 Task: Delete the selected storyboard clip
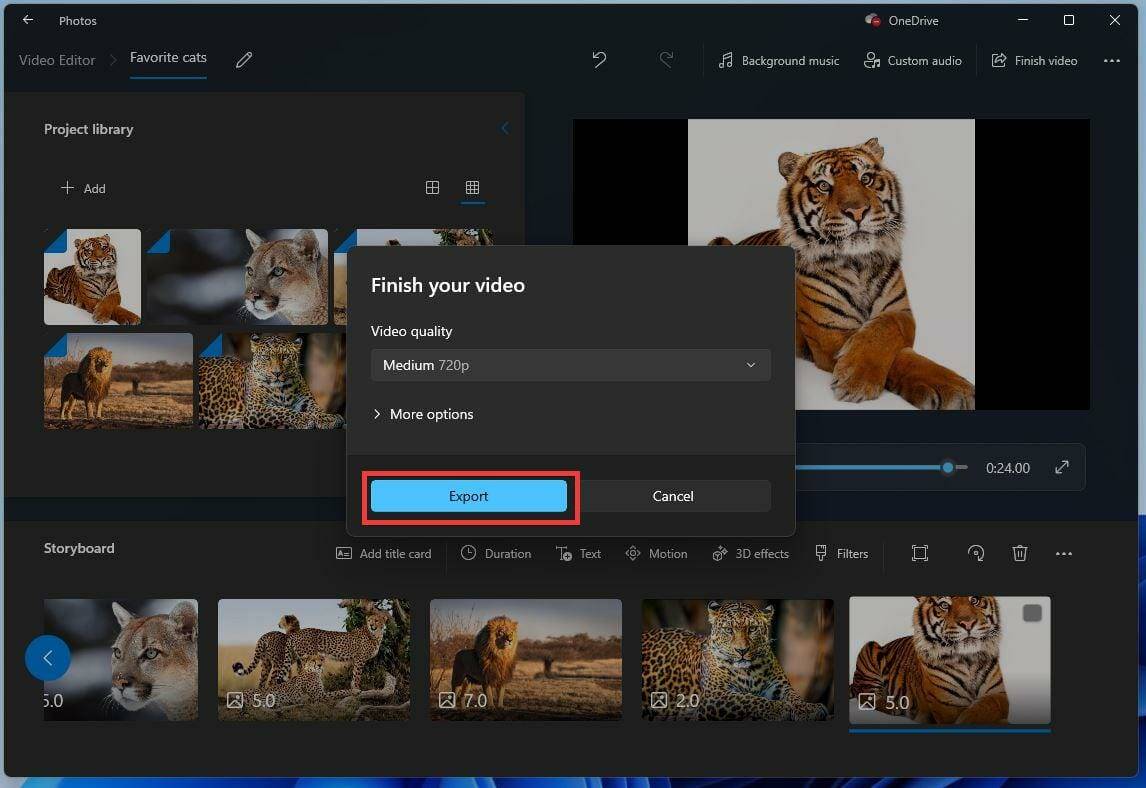(x=1020, y=553)
